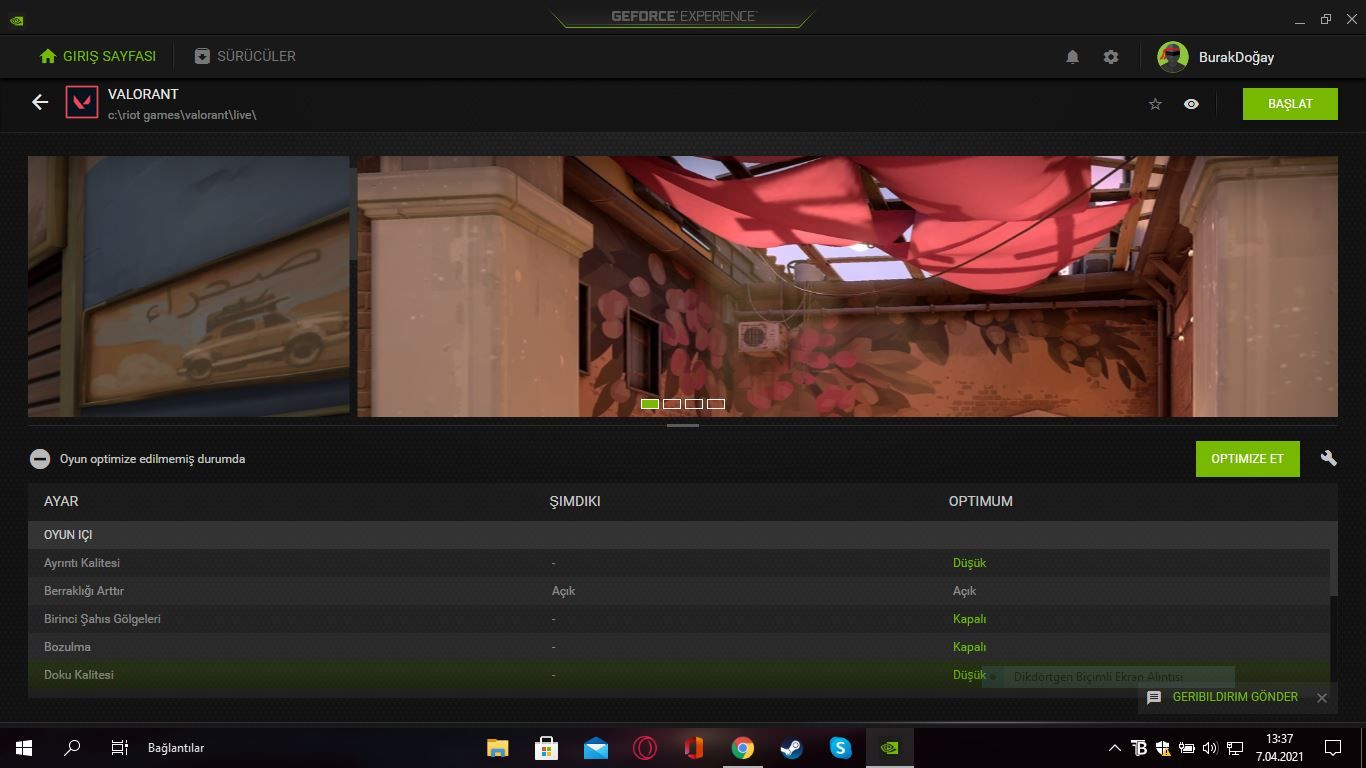Click the panel divider handle below the screenshots
This screenshot has height=768, width=1366.
click(x=683, y=426)
